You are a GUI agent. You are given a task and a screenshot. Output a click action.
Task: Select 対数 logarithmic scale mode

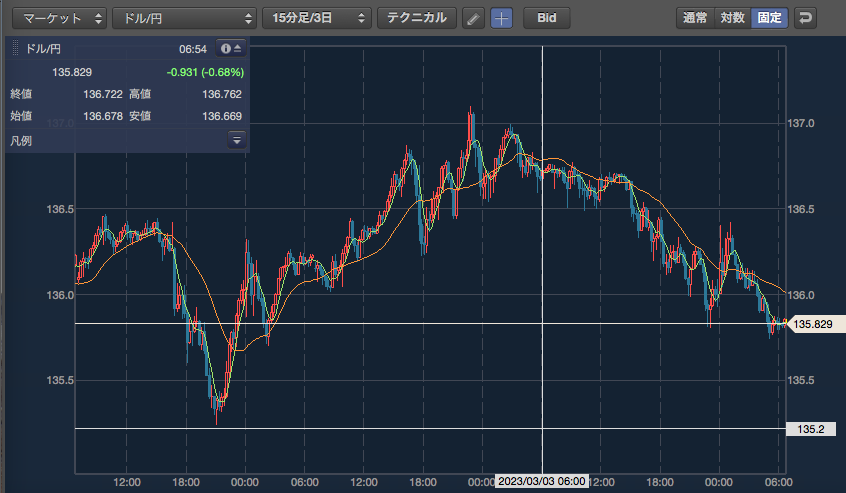coord(732,18)
